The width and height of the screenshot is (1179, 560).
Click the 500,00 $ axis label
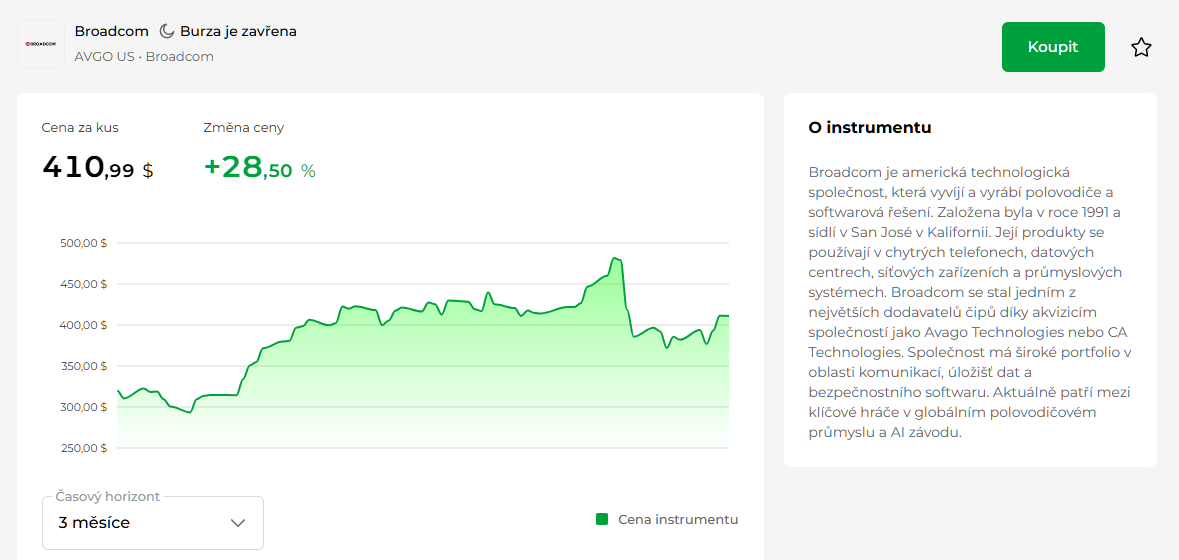(83, 243)
